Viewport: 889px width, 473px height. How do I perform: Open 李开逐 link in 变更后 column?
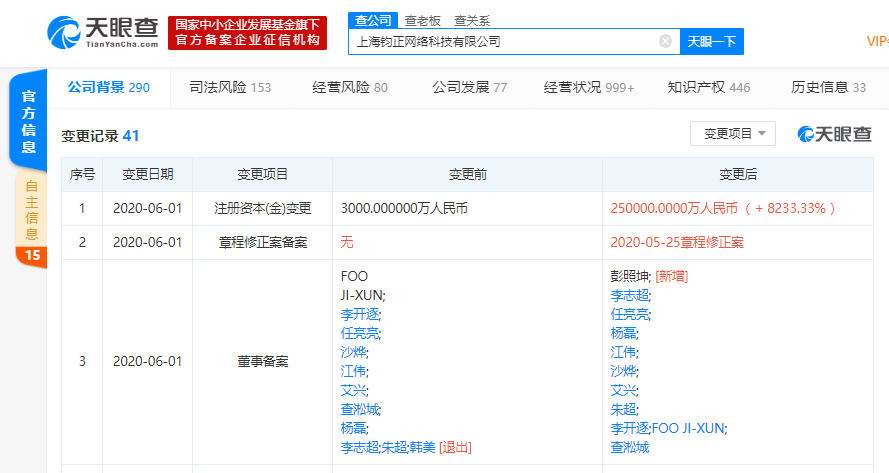pos(630,428)
